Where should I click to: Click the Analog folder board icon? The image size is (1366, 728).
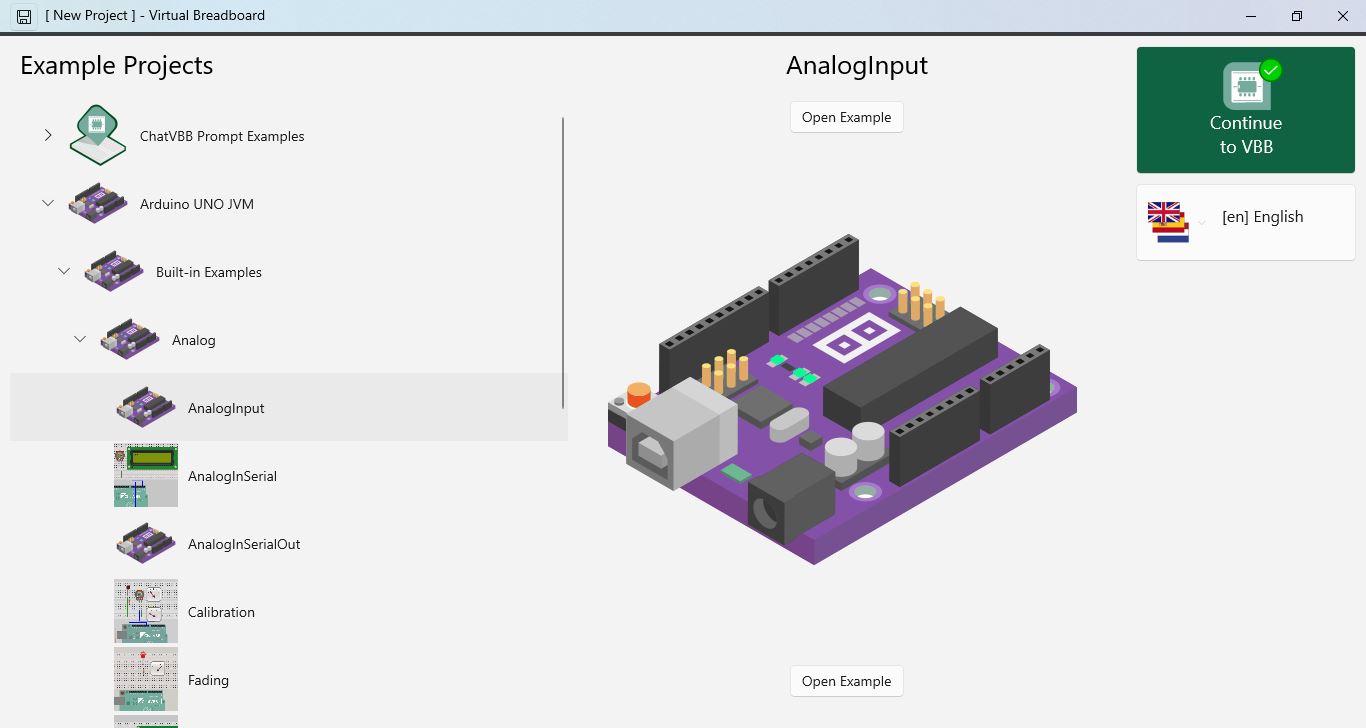(130, 339)
